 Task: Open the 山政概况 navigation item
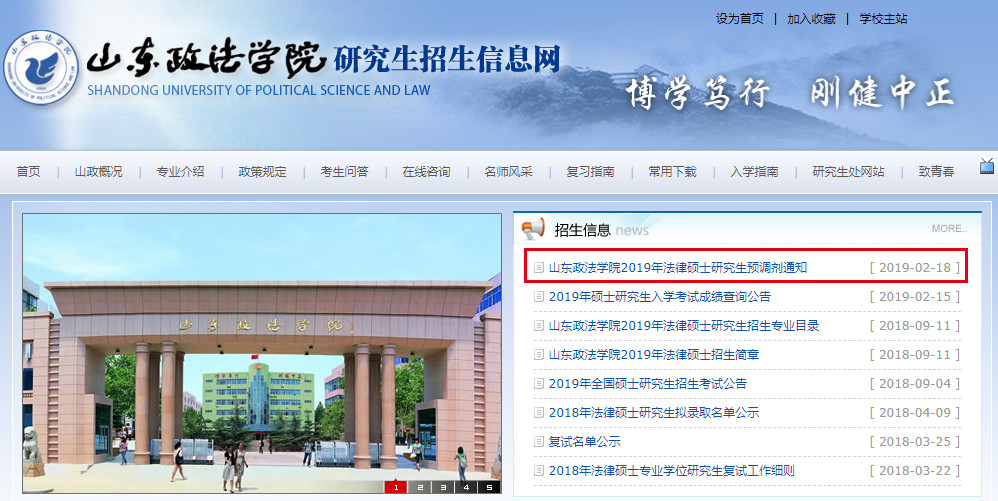pyautogui.click(x=99, y=171)
